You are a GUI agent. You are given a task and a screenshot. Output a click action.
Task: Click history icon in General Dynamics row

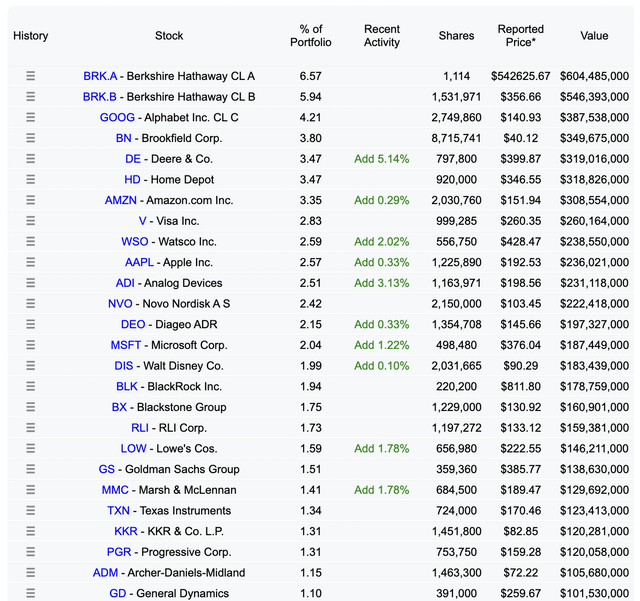[31, 593]
